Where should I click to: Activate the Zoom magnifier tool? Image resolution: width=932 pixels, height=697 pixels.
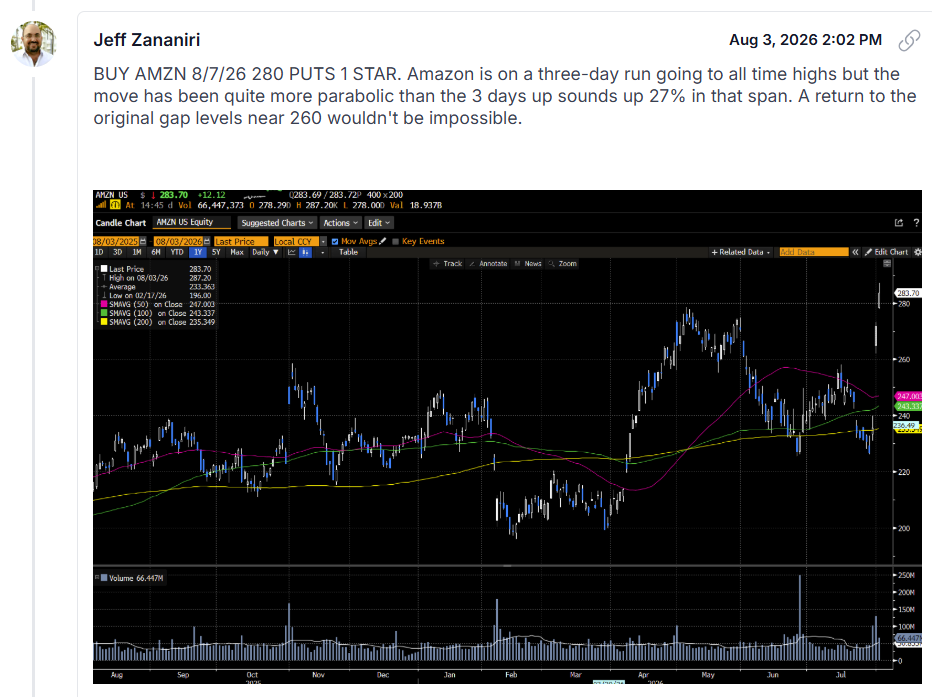pos(562,263)
